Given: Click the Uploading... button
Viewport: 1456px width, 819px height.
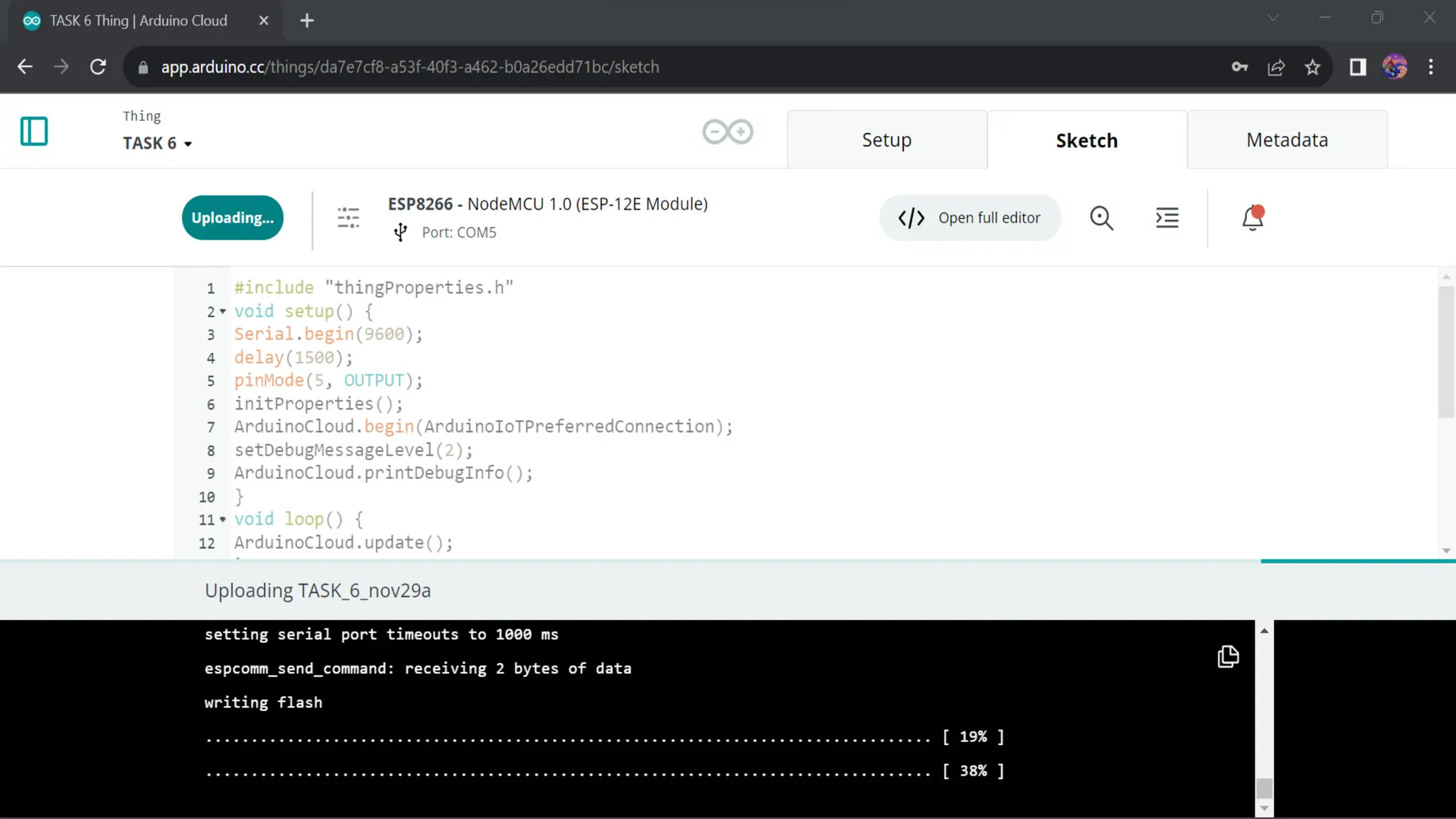Looking at the screenshot, I should (232, 218).
